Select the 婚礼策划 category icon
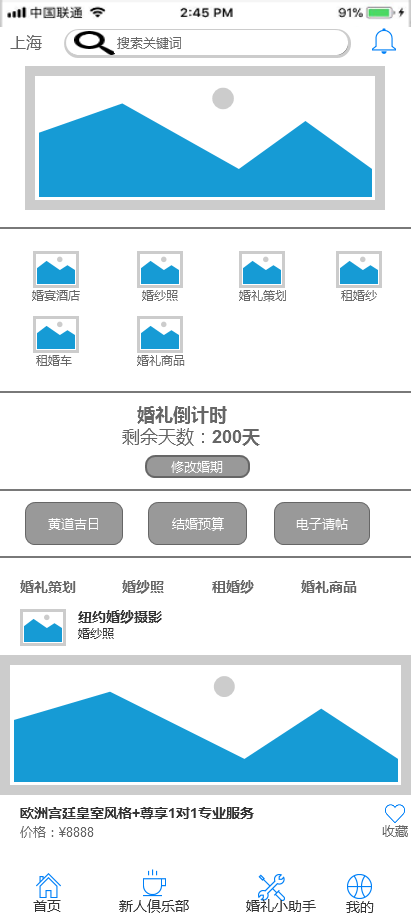 coord(262,269)
